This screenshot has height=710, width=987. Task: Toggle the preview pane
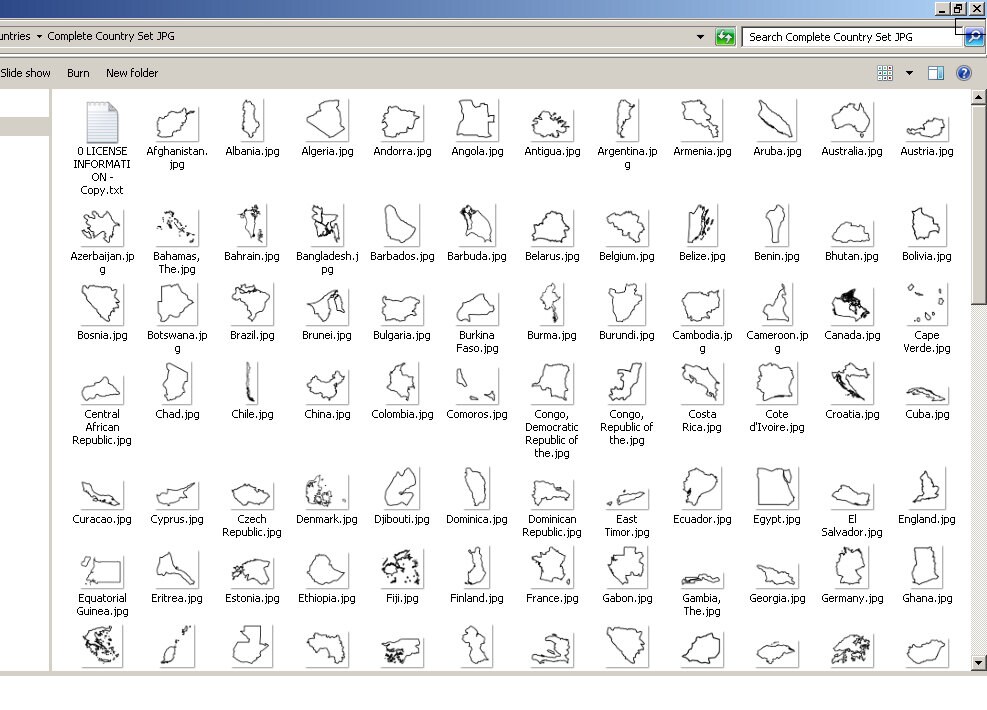click(x=936, y=72)
